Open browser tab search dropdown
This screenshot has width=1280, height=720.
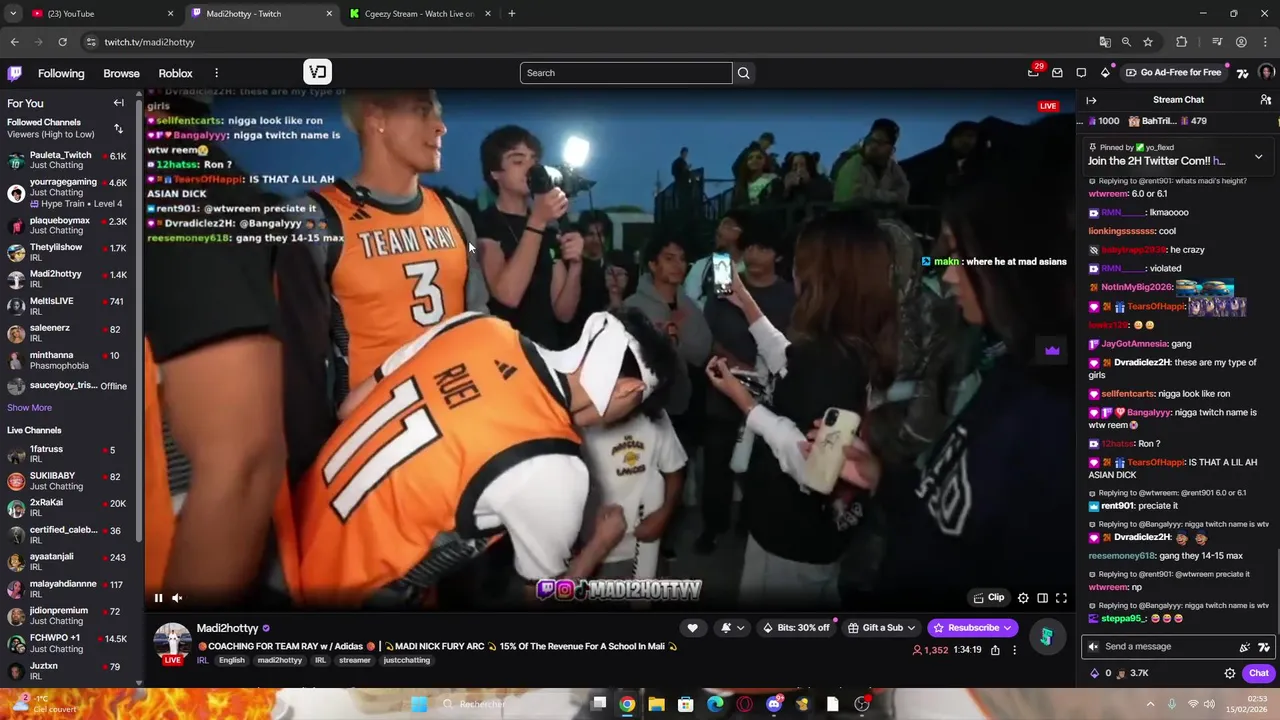(x=12, y=14)
